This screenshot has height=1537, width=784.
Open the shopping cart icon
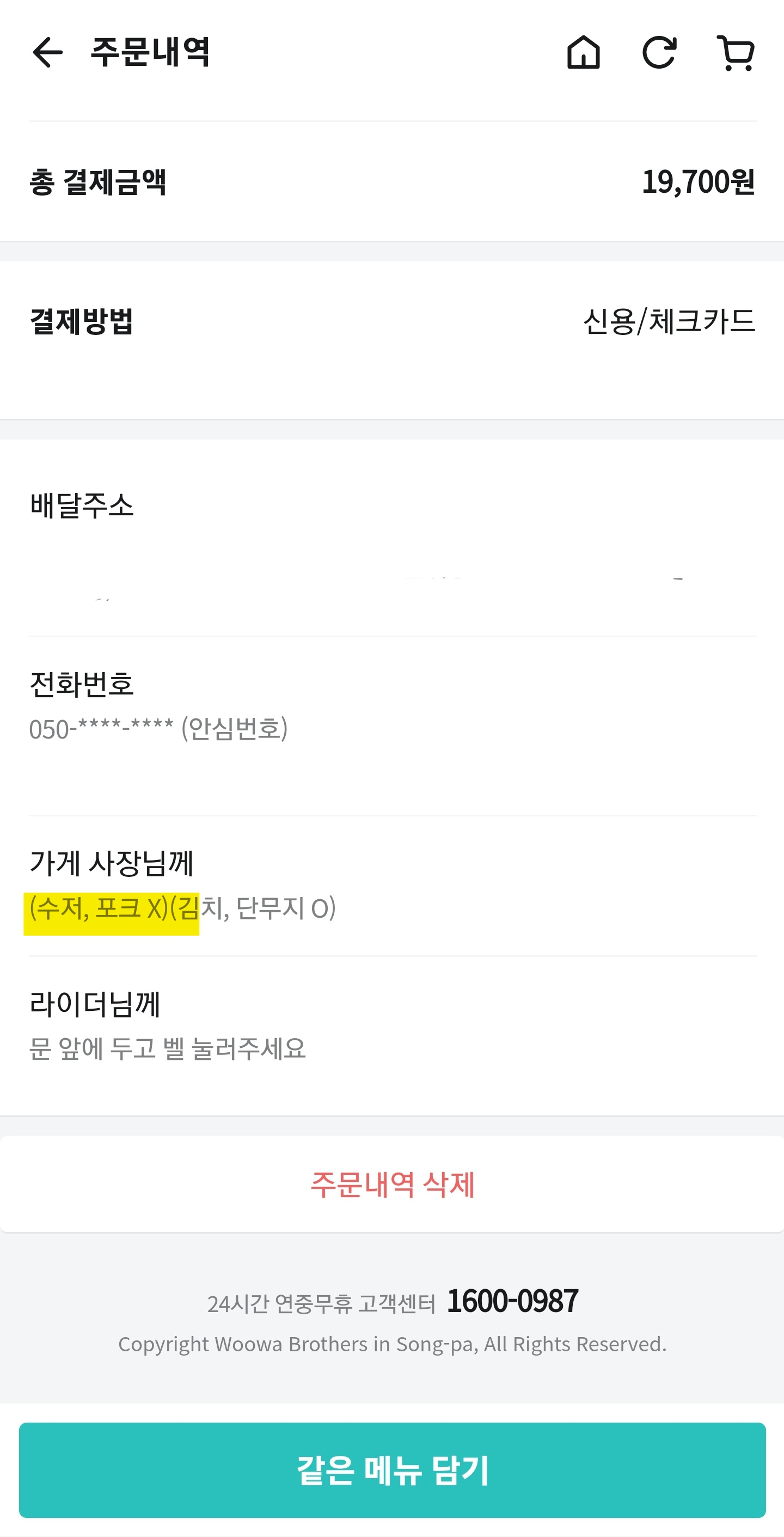[x=736, y=52]
